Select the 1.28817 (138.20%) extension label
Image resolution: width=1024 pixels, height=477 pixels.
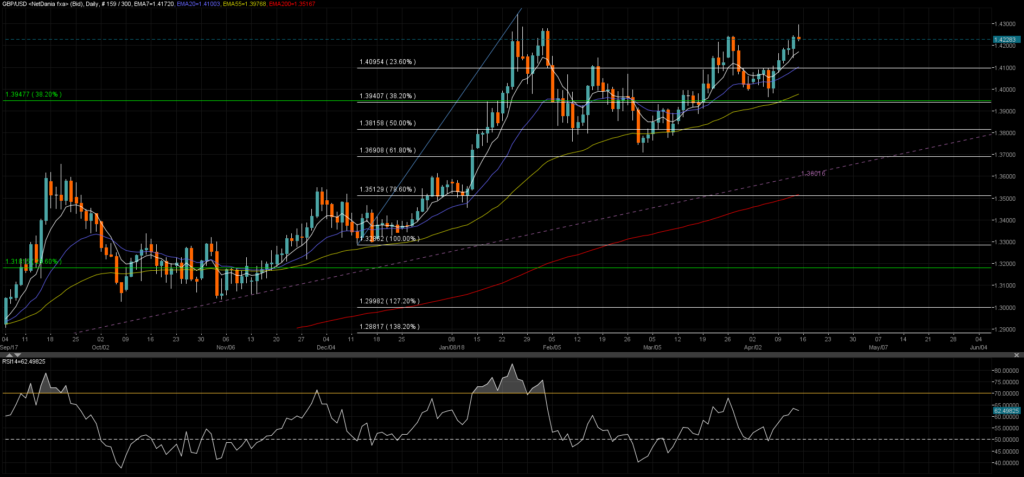(388, 326)
